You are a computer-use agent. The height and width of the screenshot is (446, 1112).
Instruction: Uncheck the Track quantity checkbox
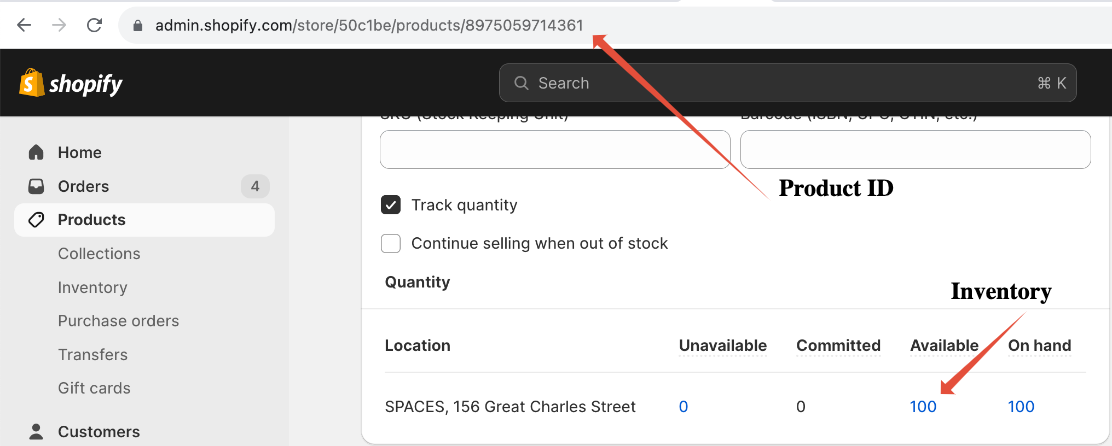click(391, 205)
